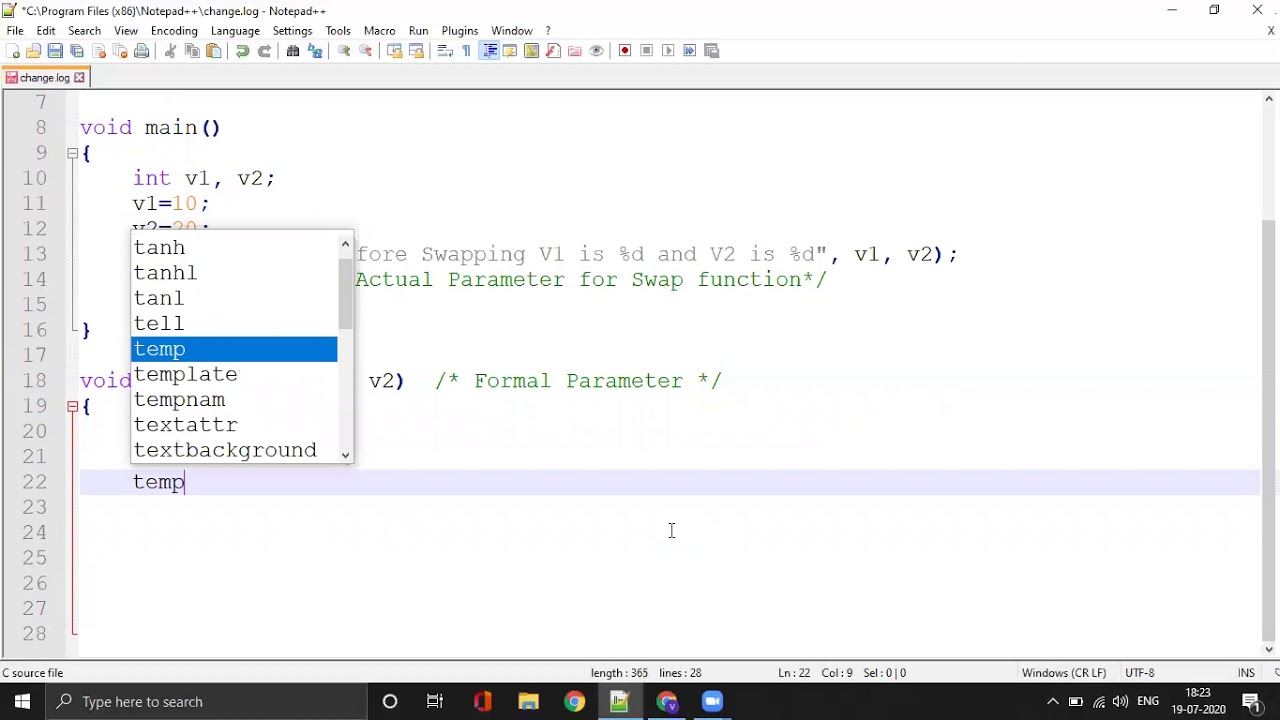Click the Replace toolbar icon

coord(315,51)
